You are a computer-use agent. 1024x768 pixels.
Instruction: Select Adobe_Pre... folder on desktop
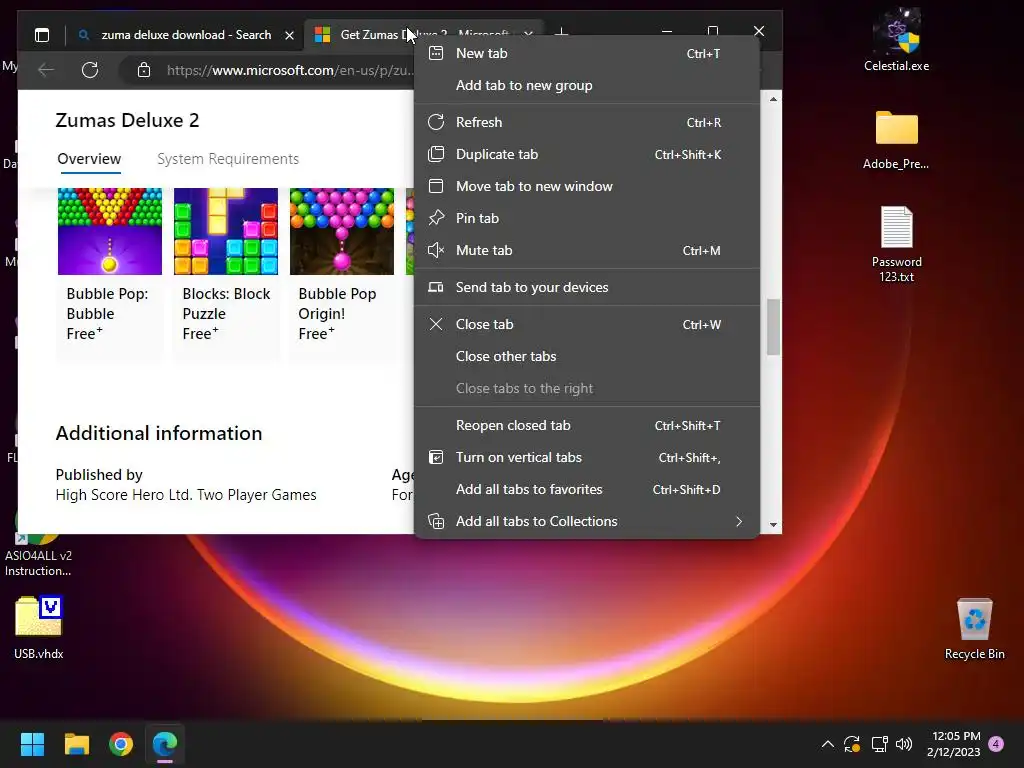coord(896,140)
